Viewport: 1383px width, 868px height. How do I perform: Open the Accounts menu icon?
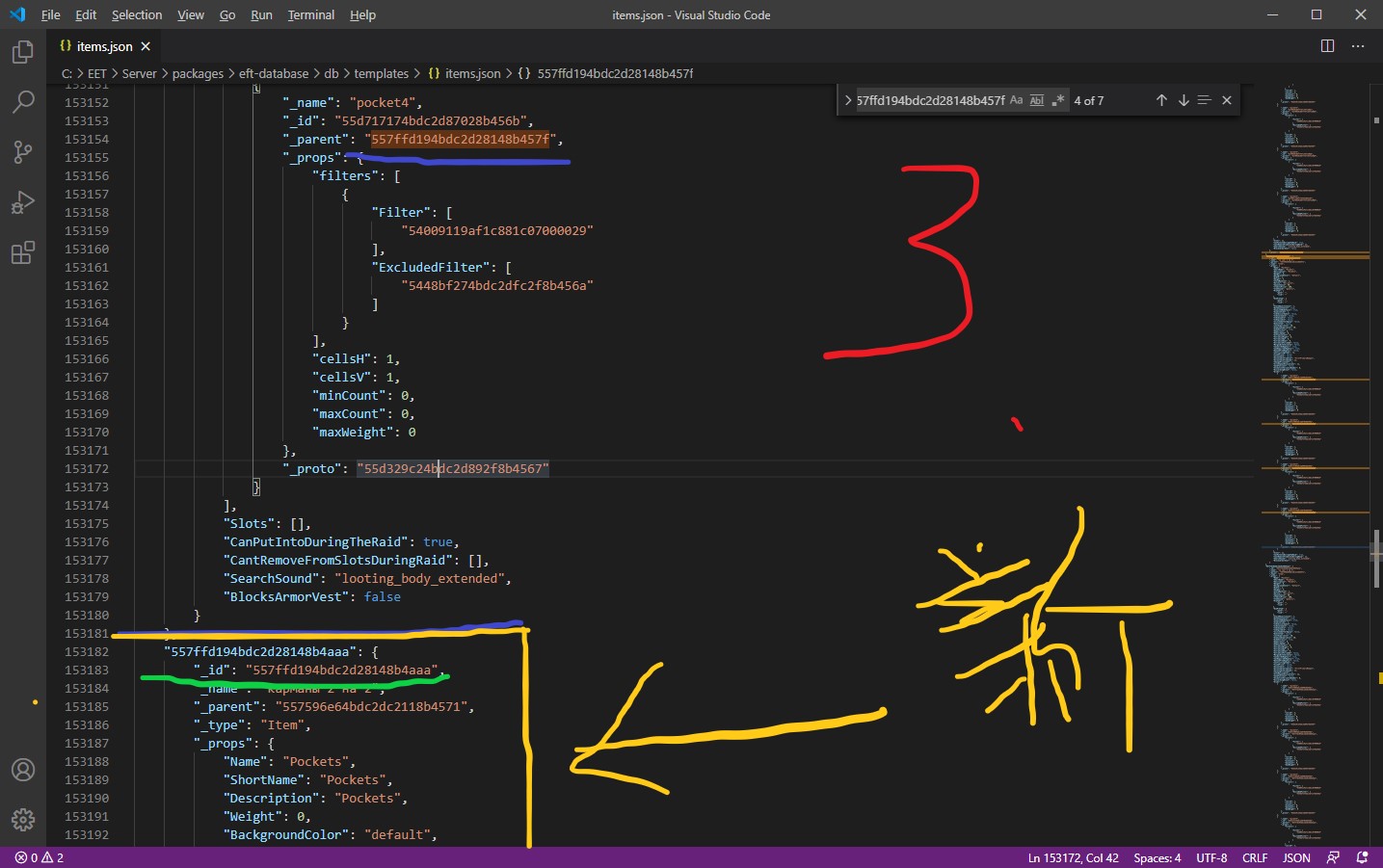pos(23,770)
